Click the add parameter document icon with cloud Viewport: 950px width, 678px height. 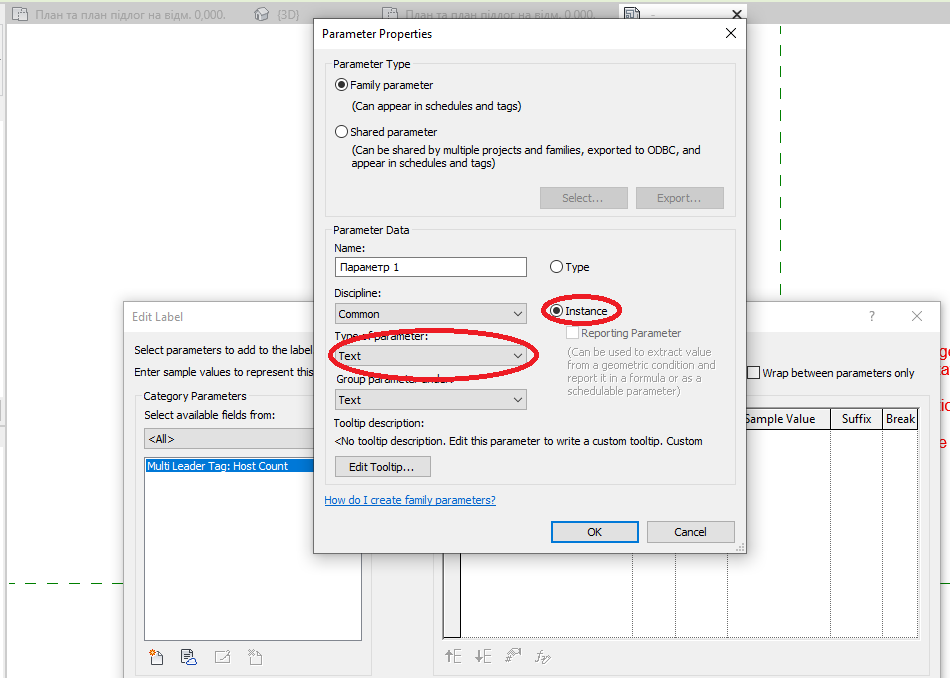188,657
